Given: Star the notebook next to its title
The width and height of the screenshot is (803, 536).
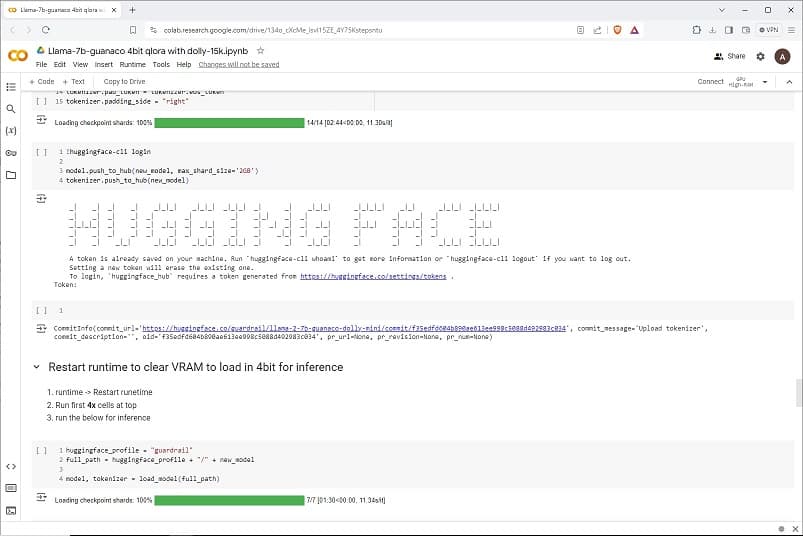Looking at the screenshot, I should click(261, 50).
